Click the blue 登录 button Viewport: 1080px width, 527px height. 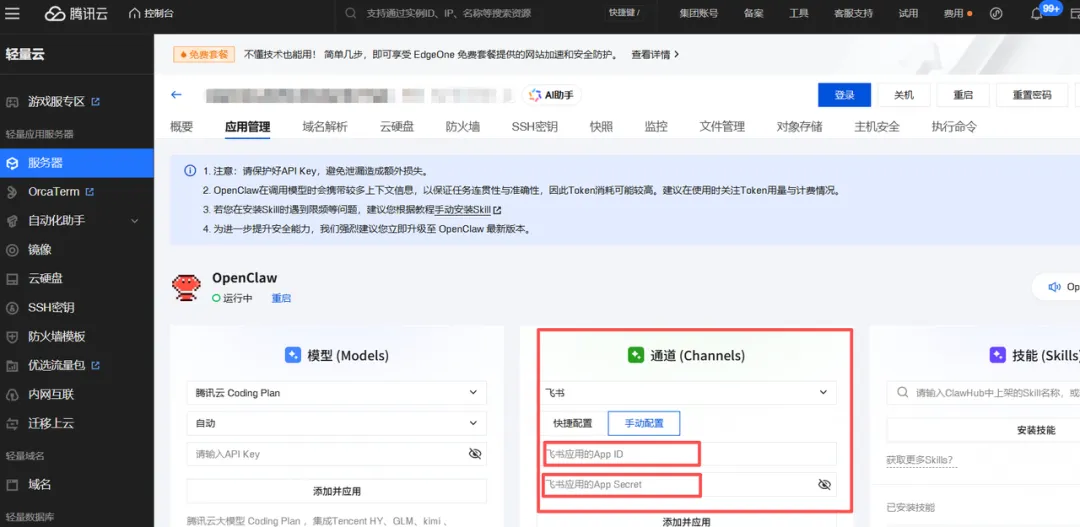844,95
